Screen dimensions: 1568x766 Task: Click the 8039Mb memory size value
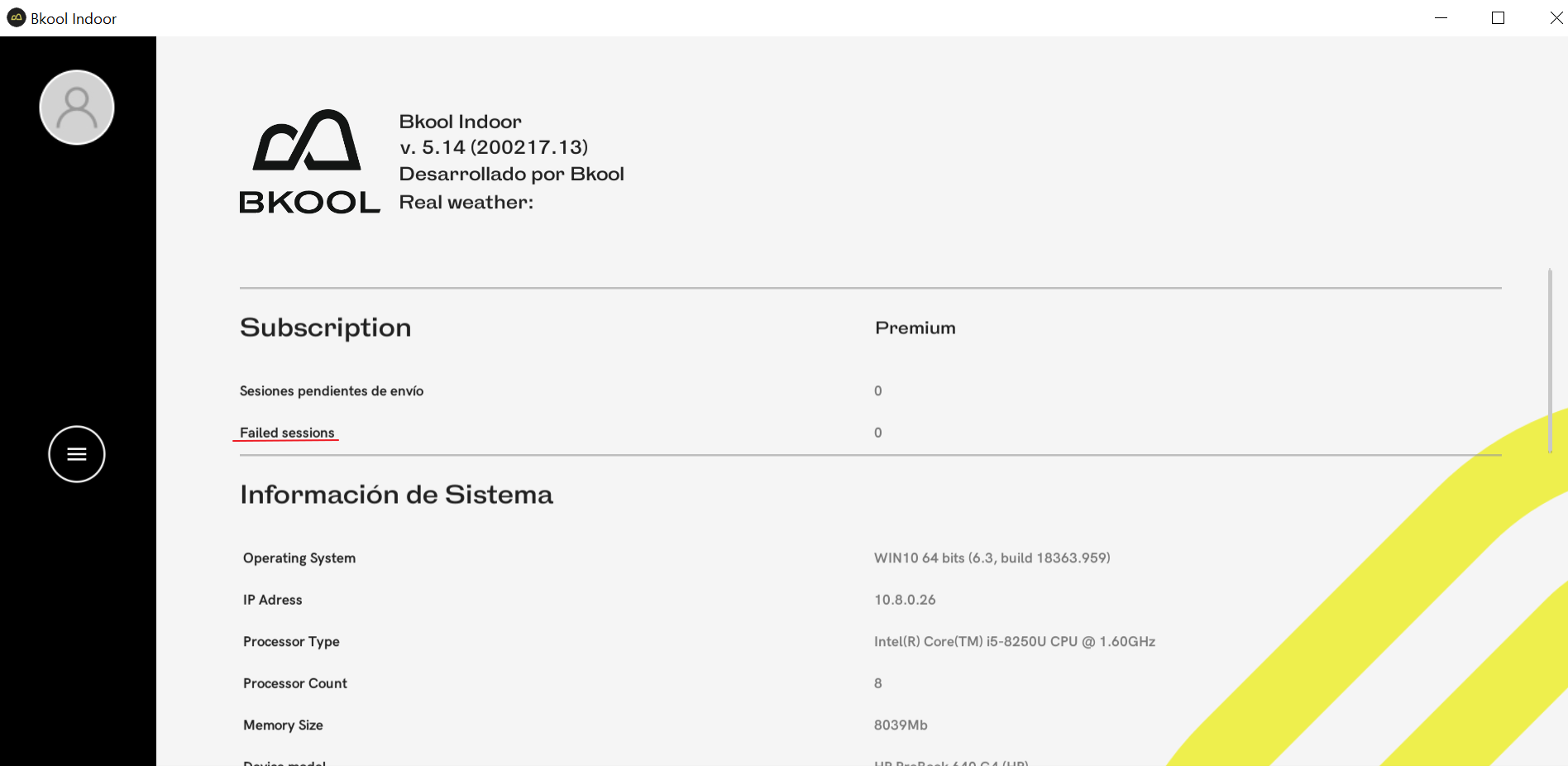coord(901,725)
